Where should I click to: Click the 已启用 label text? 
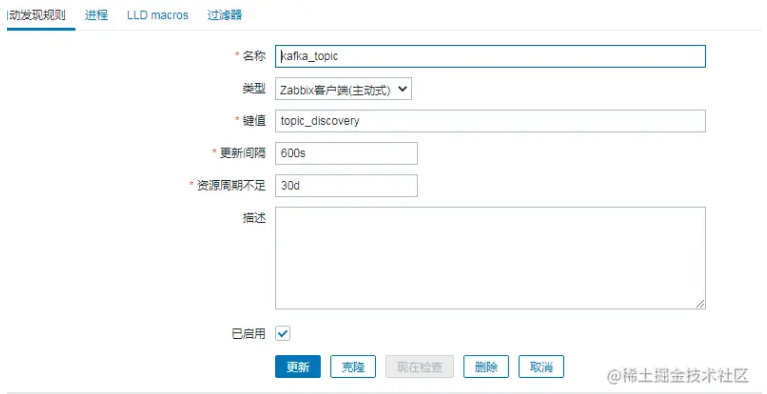[248, 334]
